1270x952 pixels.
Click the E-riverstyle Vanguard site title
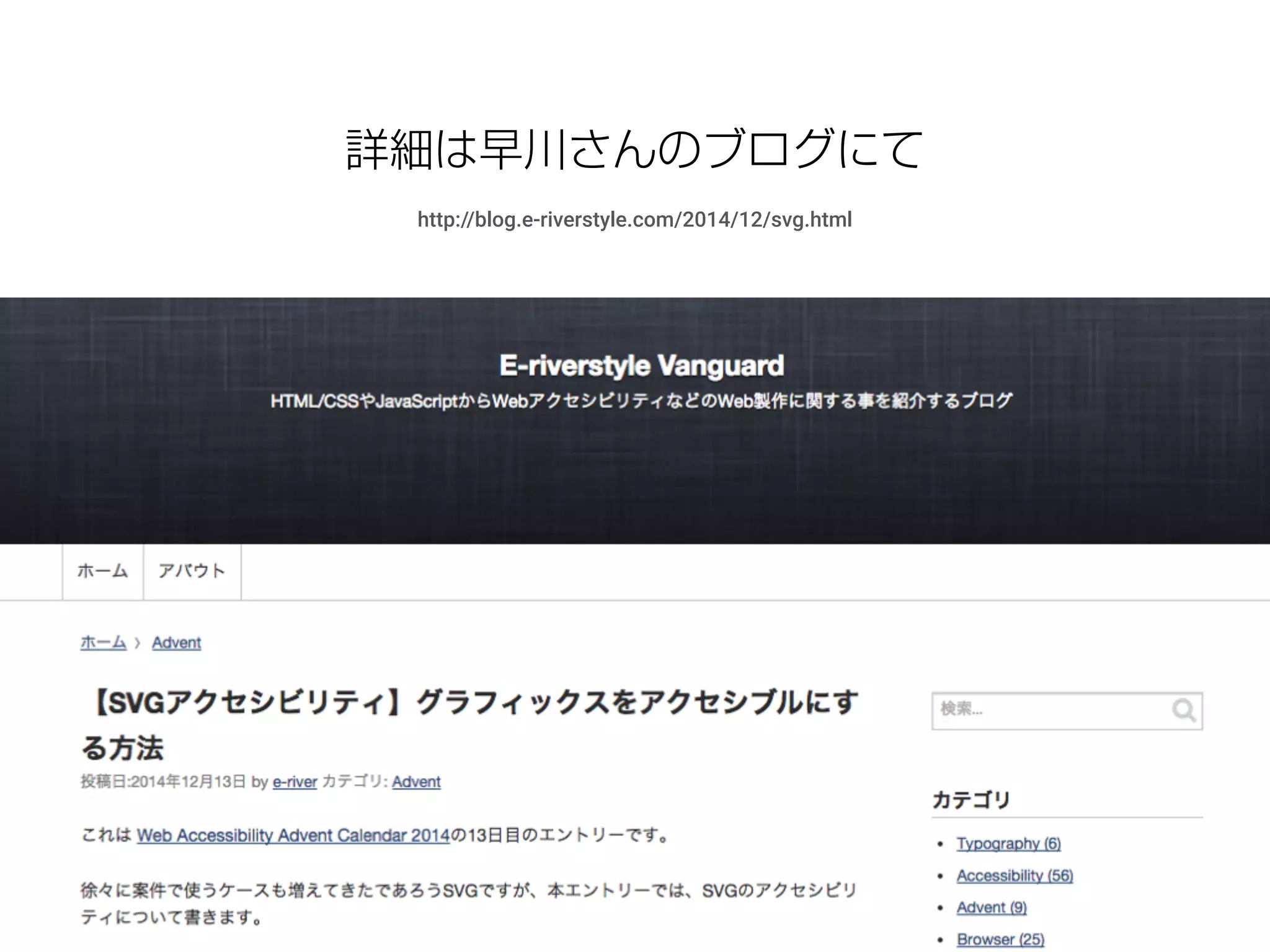[x=642, y=366]
